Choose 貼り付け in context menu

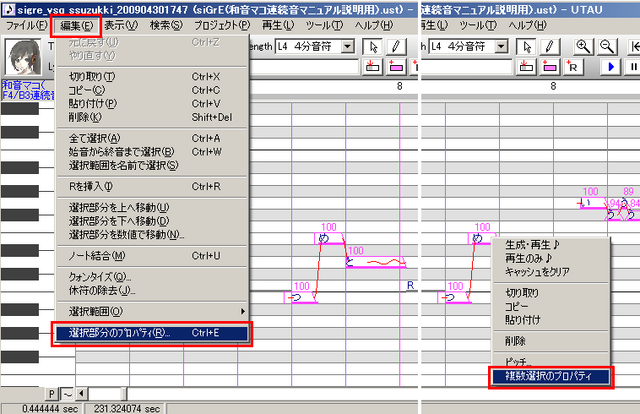(x=551, y=320)
